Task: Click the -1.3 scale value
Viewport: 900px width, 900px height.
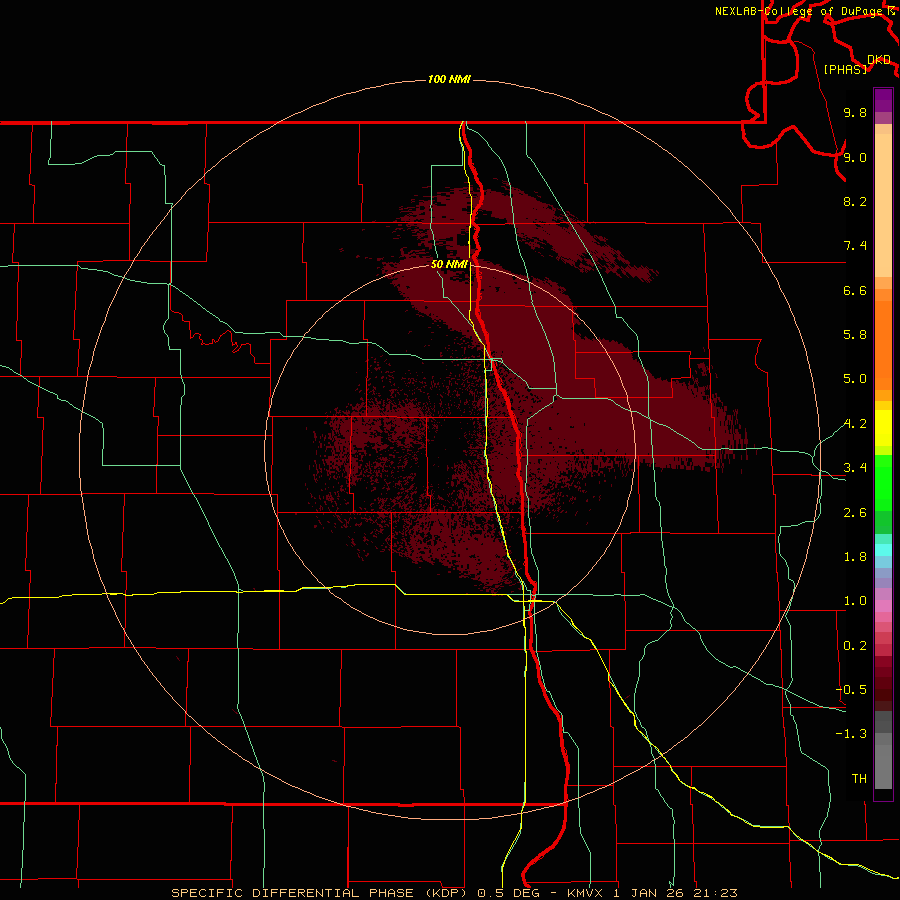Action: (x=851, y=734)
